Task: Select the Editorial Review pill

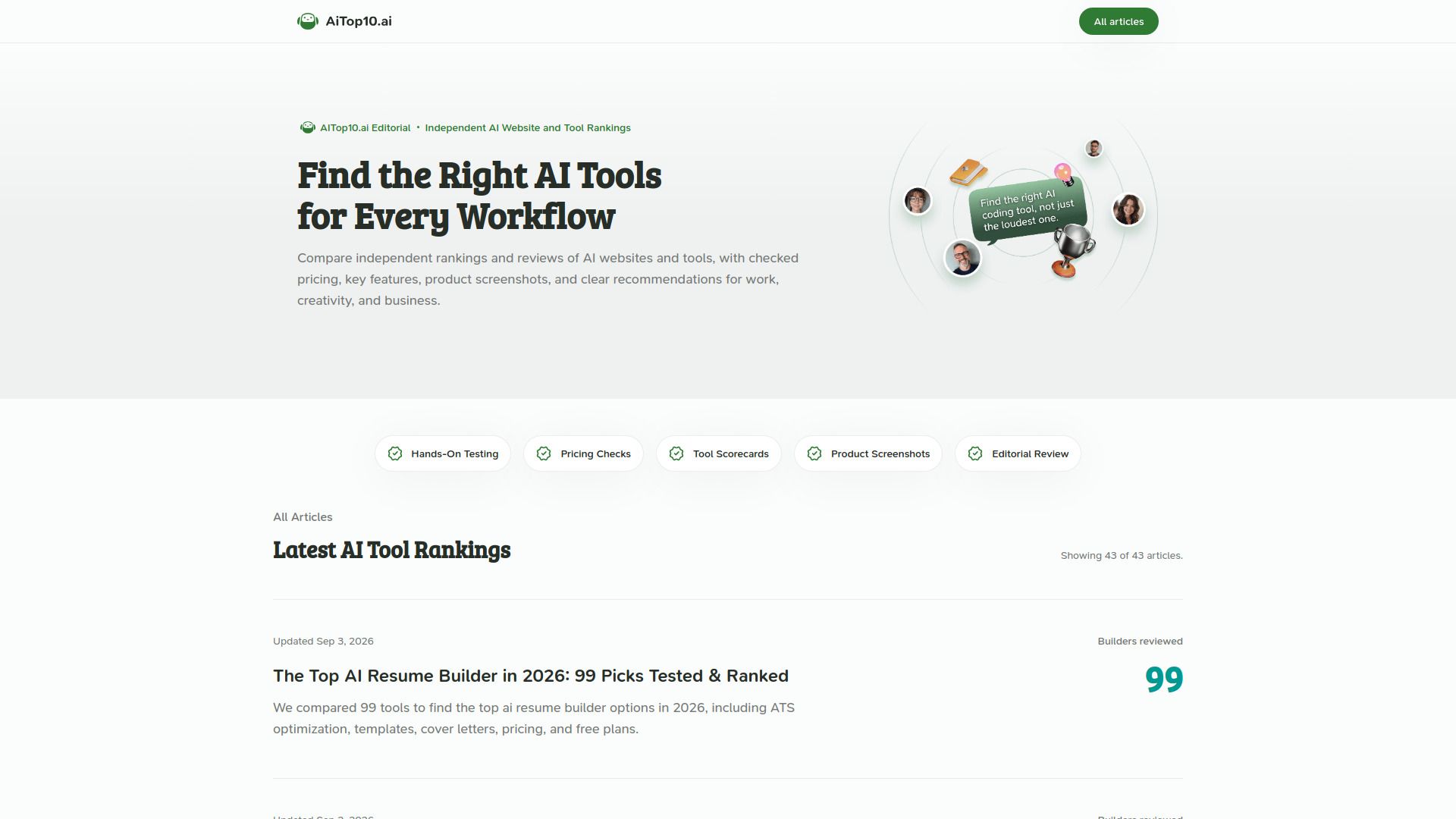Action: tap(1018, 453)
